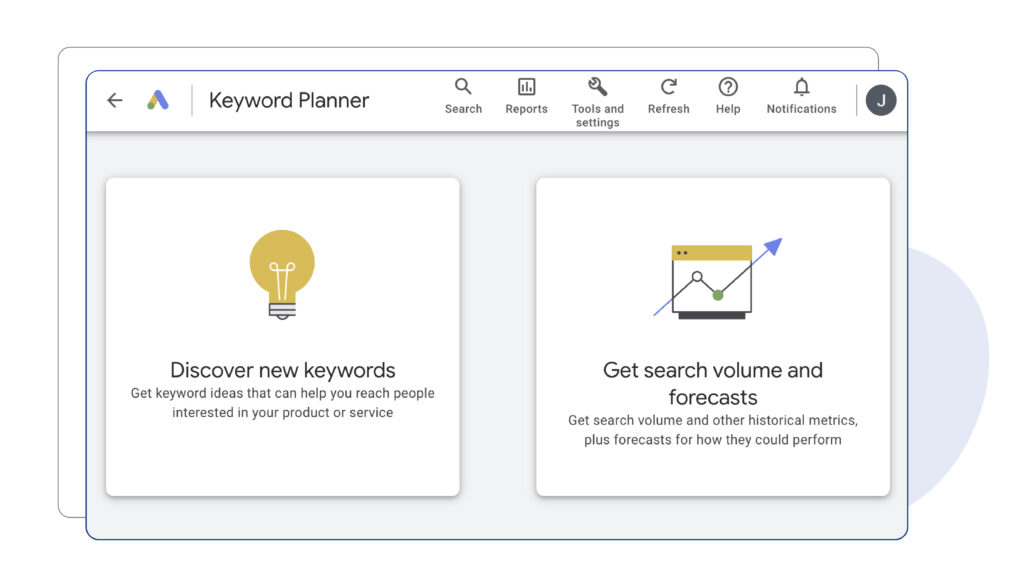
Task: Click the Keyword Planner title
Action: coord(289,100)
